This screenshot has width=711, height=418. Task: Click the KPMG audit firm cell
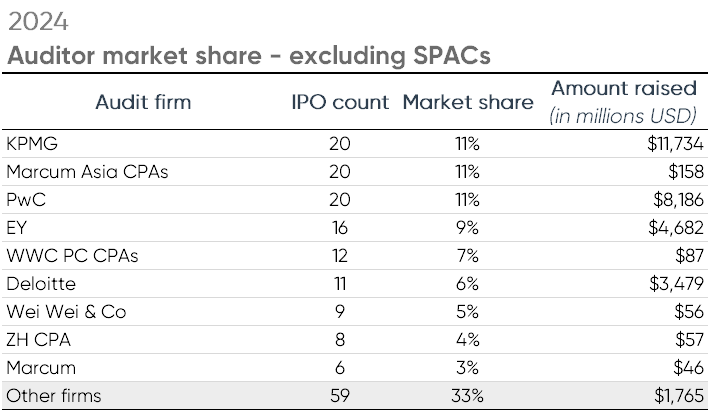pos(31,143)
